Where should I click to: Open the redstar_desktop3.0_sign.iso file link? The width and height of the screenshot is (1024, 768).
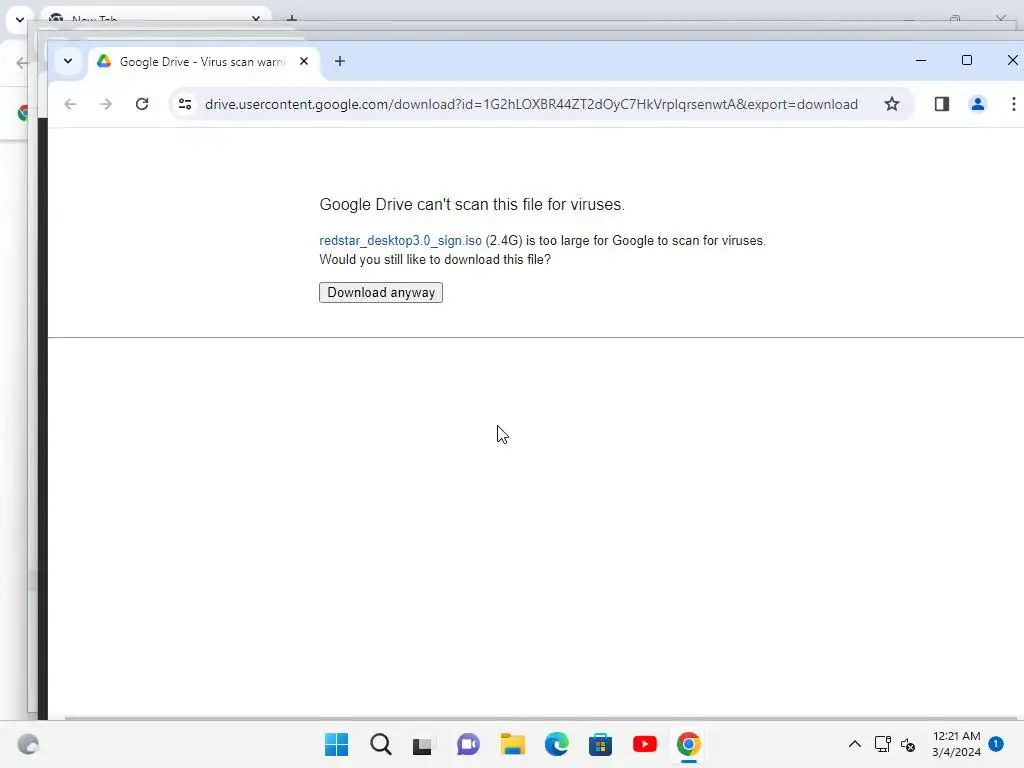pyautogui.click(x=400, y=240)
